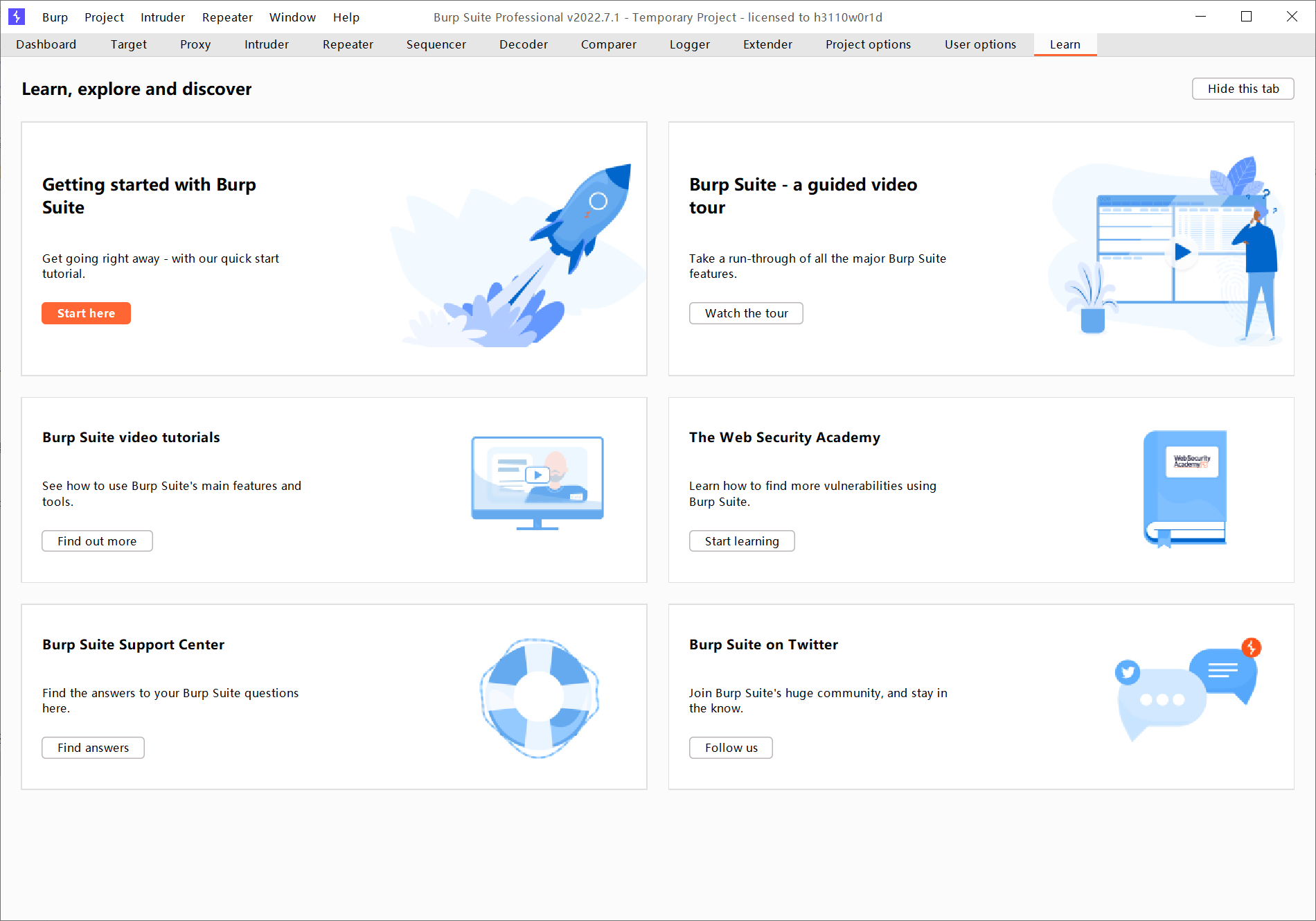The height and width of the screenshot is (921, 1316).
Task: Click the orange Start here button
Action: pos(86,313)
